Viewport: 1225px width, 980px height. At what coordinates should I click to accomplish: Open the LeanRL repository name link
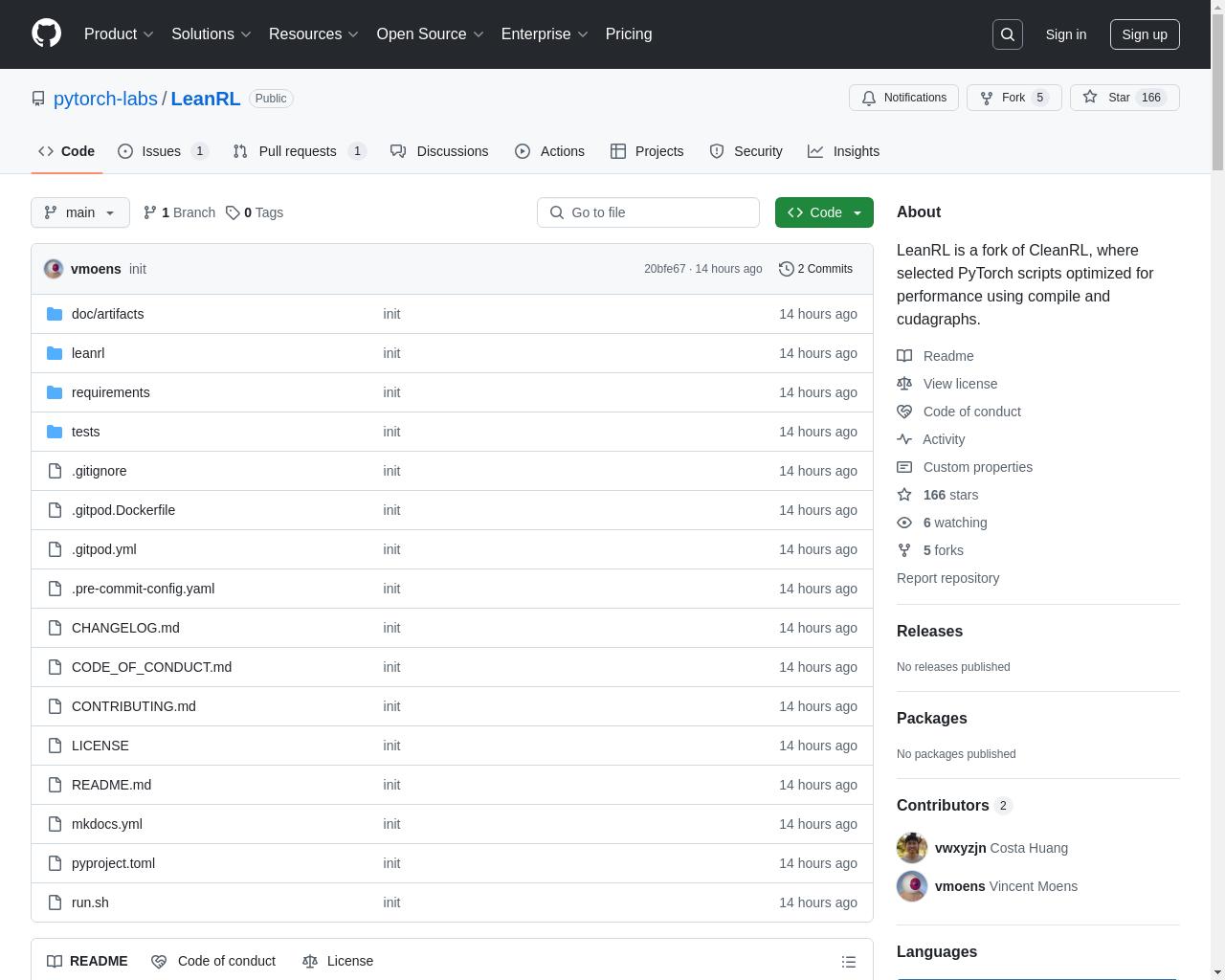pos(206,99)
